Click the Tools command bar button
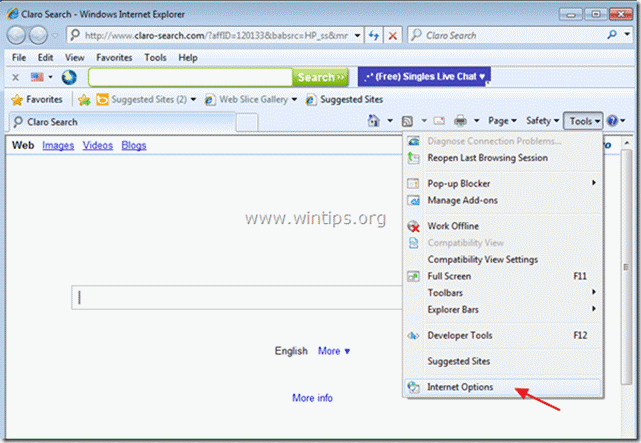Screen dimensions: 641x443 [x=584, y=121]
